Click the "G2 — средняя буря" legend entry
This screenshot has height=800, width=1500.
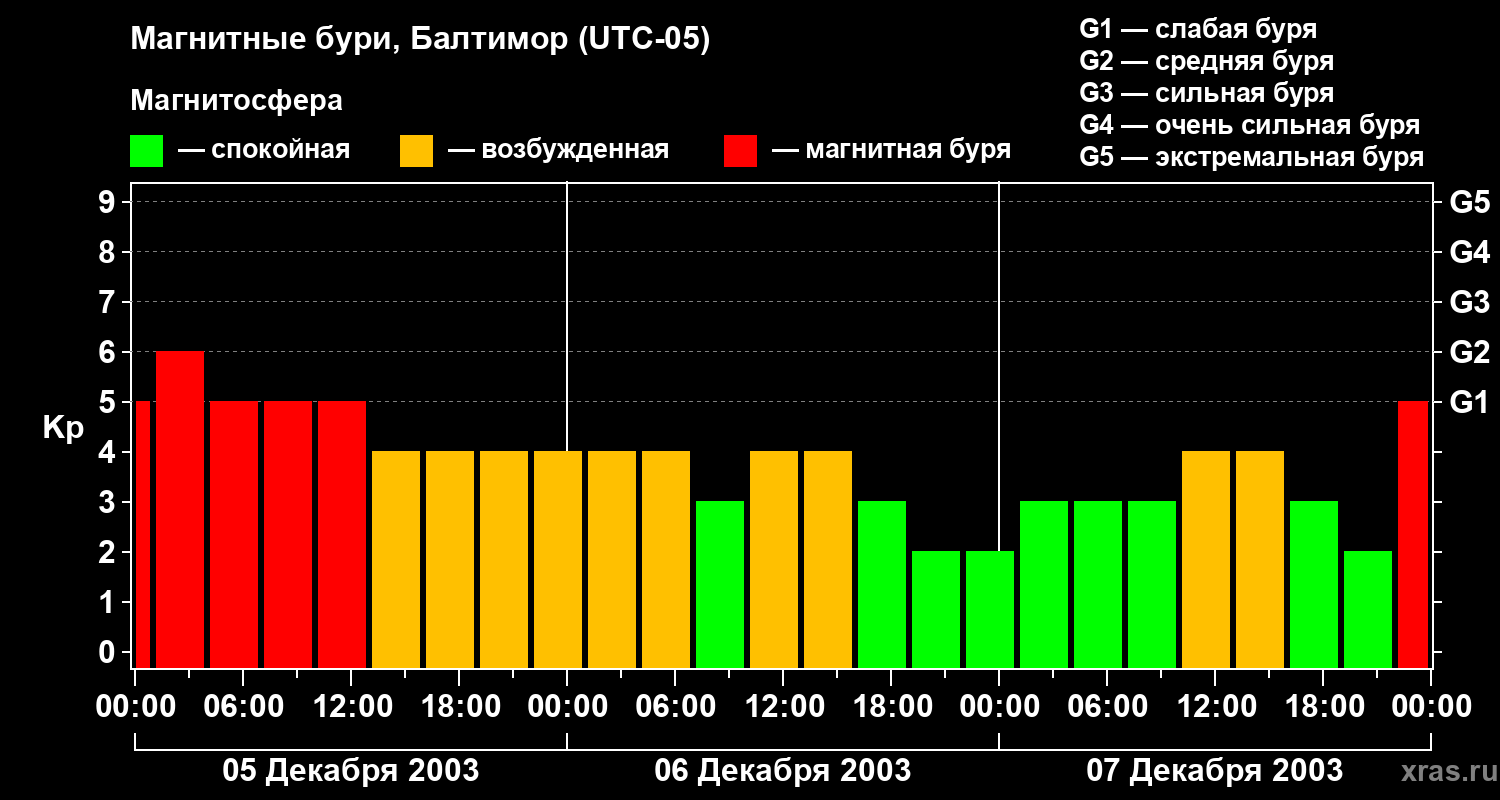pos(1206,61)
